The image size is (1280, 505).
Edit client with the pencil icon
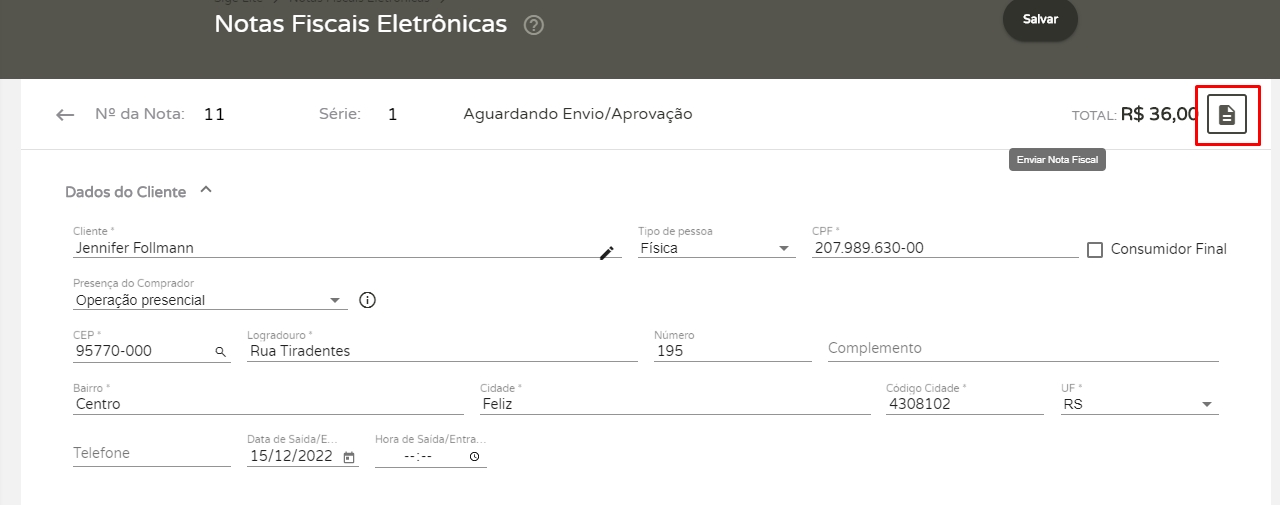click(x=607, y=253)
